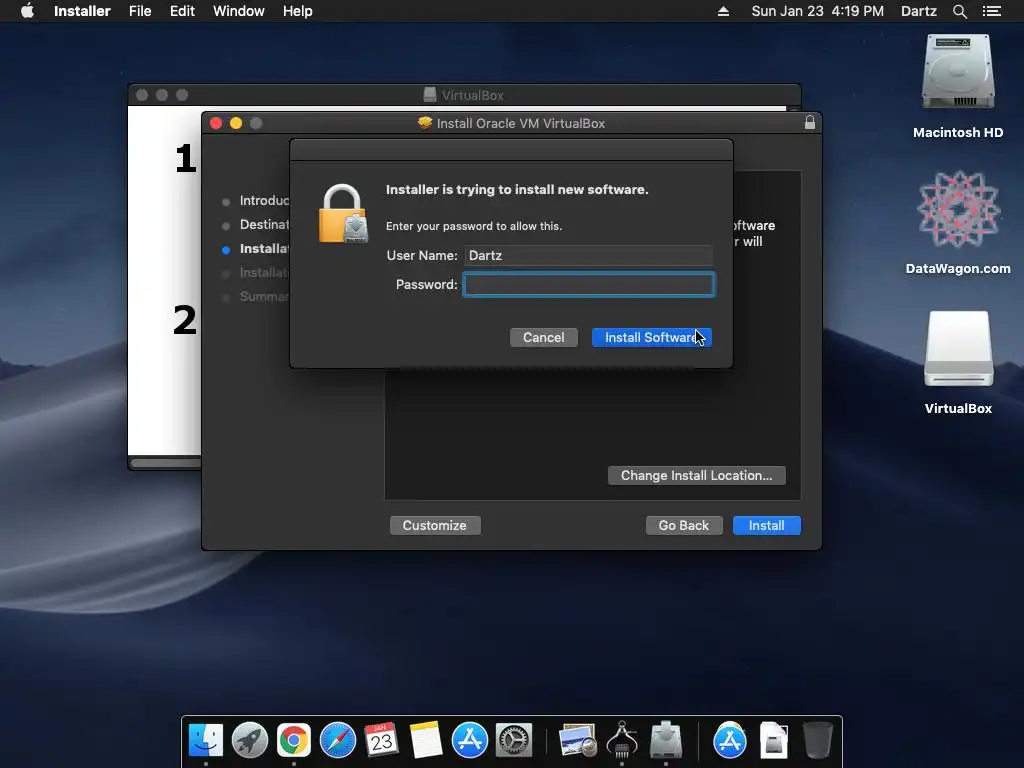
Task: Click 'Enter your password to allow this' text
Action: [473, 226]
